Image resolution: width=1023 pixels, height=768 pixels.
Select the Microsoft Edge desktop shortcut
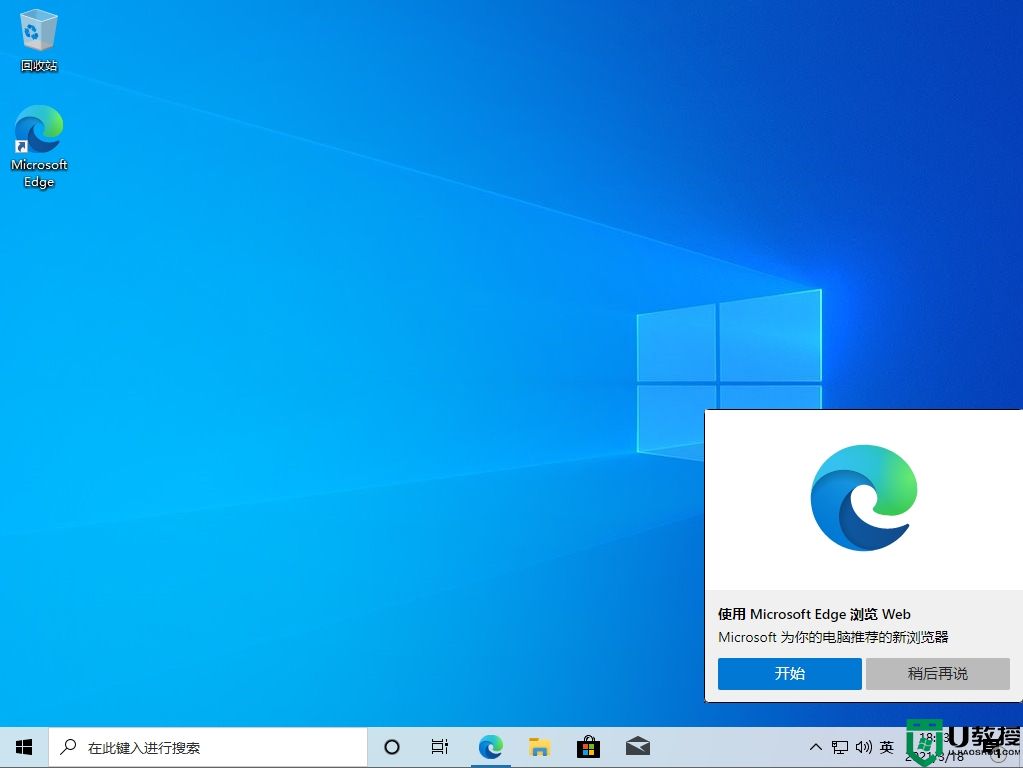pyautogui.click(x=39, y=147)
